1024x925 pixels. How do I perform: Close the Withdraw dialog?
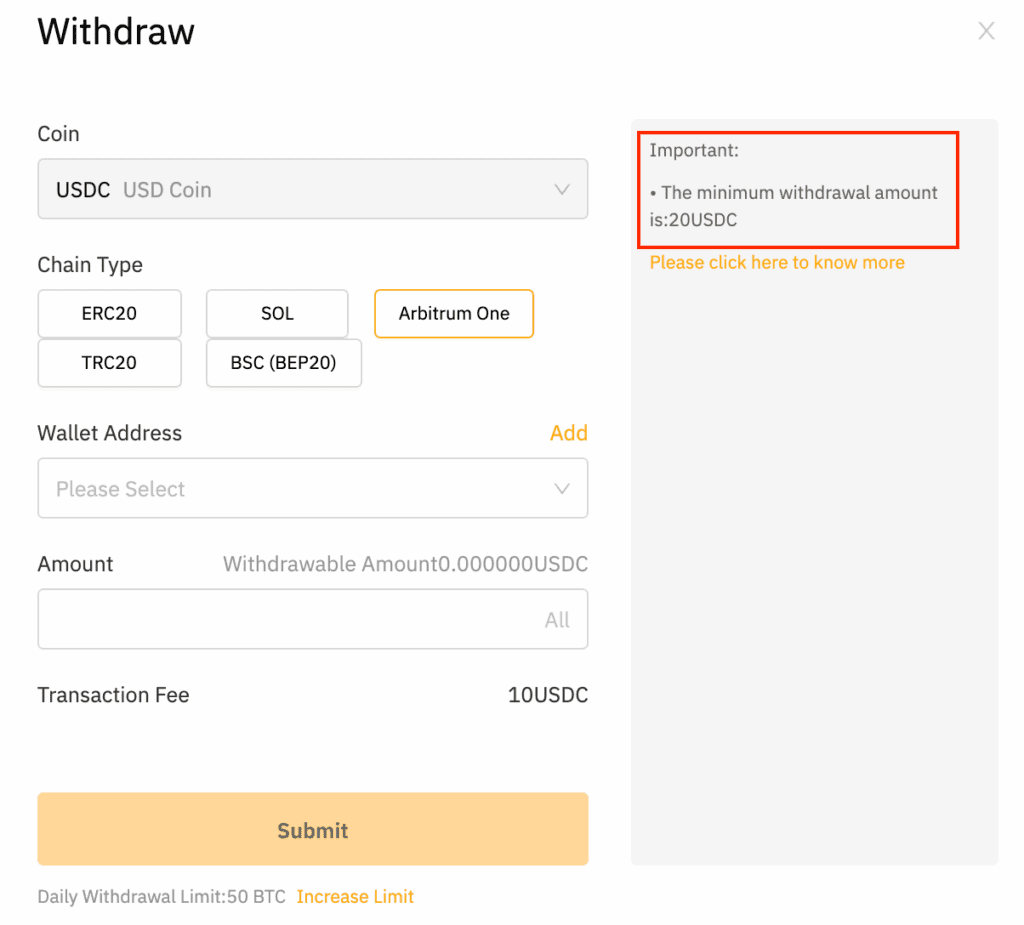coord(986,31)
